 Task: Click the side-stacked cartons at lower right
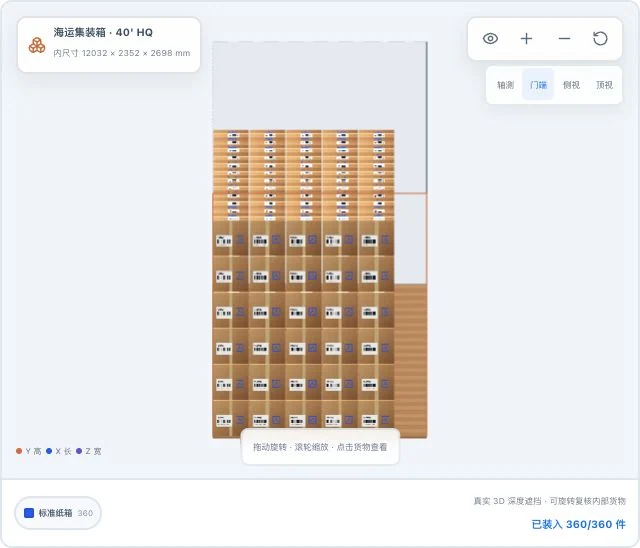[x=411, y=361]
